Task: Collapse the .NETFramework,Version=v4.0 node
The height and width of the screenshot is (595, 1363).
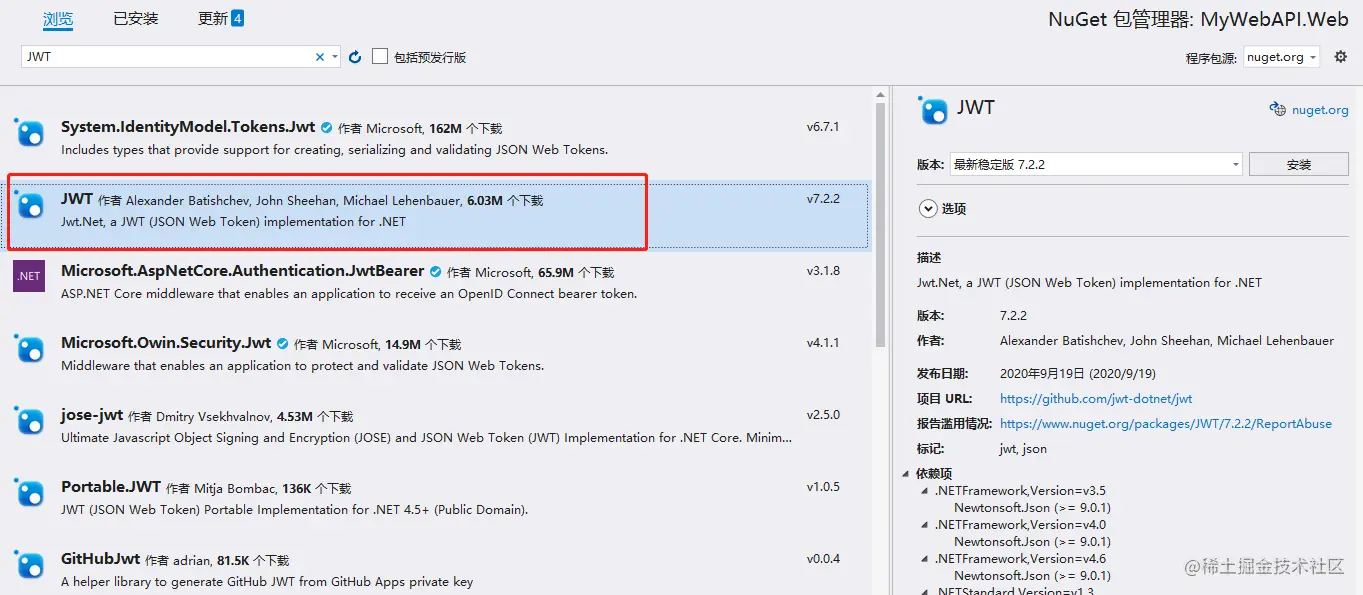Action: point(924,525)
